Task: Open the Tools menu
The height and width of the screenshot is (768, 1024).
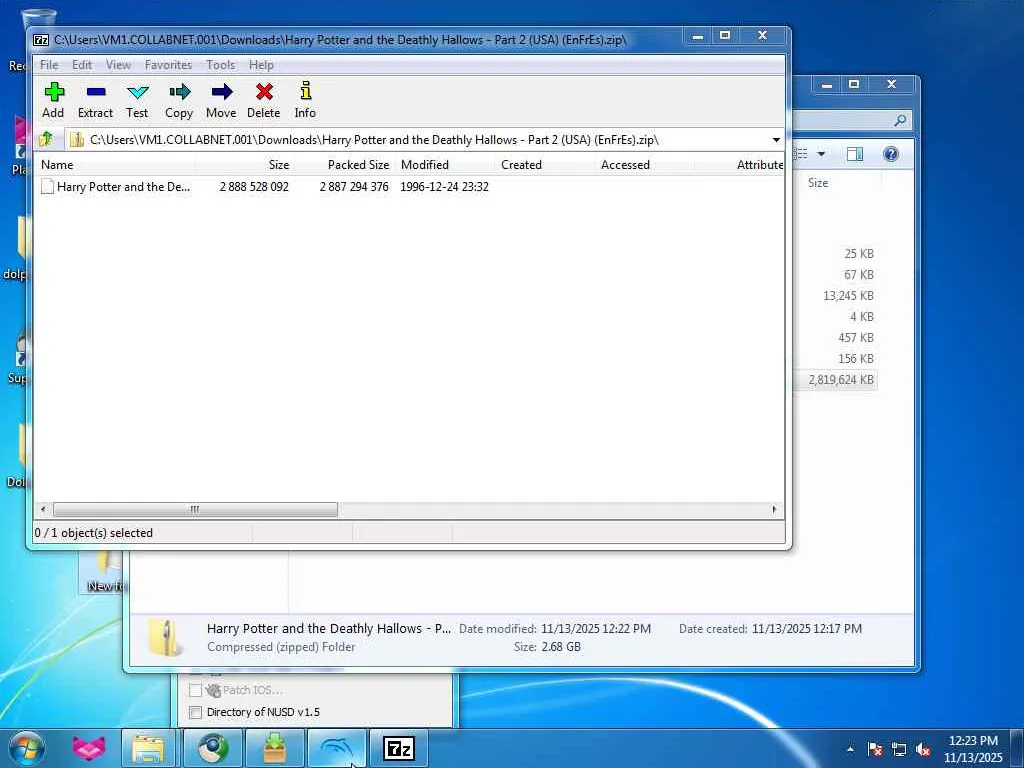Action: point(221,65)
